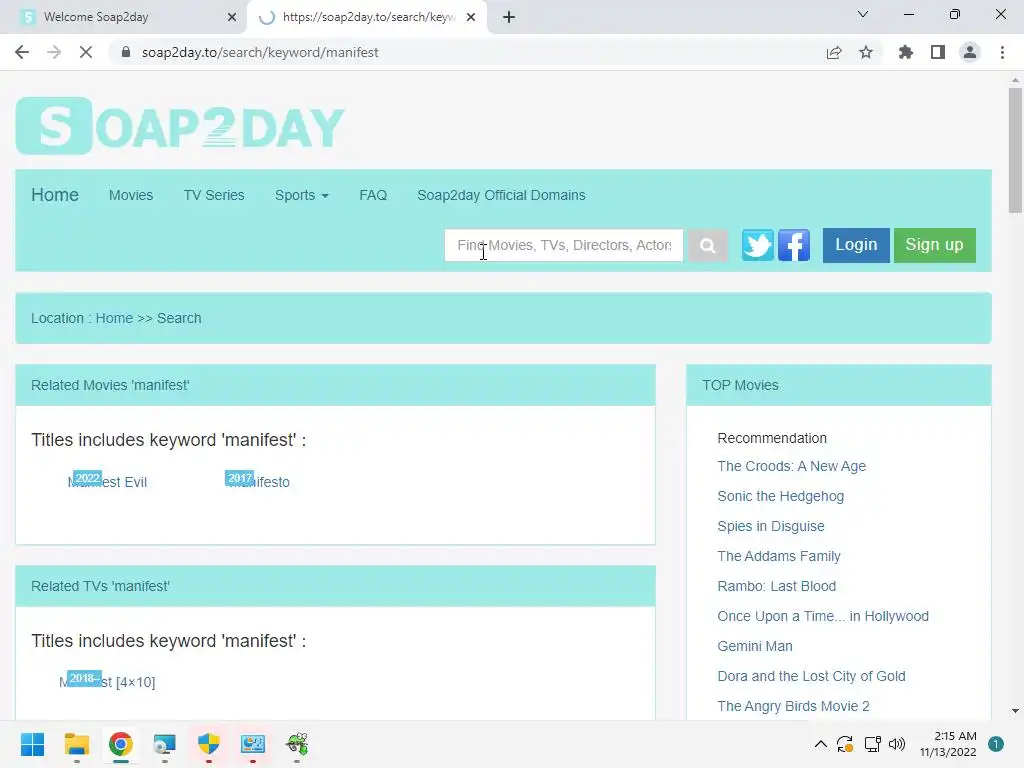The width and height of the screenshot is (1024, 768).
Task: Click the network tray icon
Action: [872, 744]
